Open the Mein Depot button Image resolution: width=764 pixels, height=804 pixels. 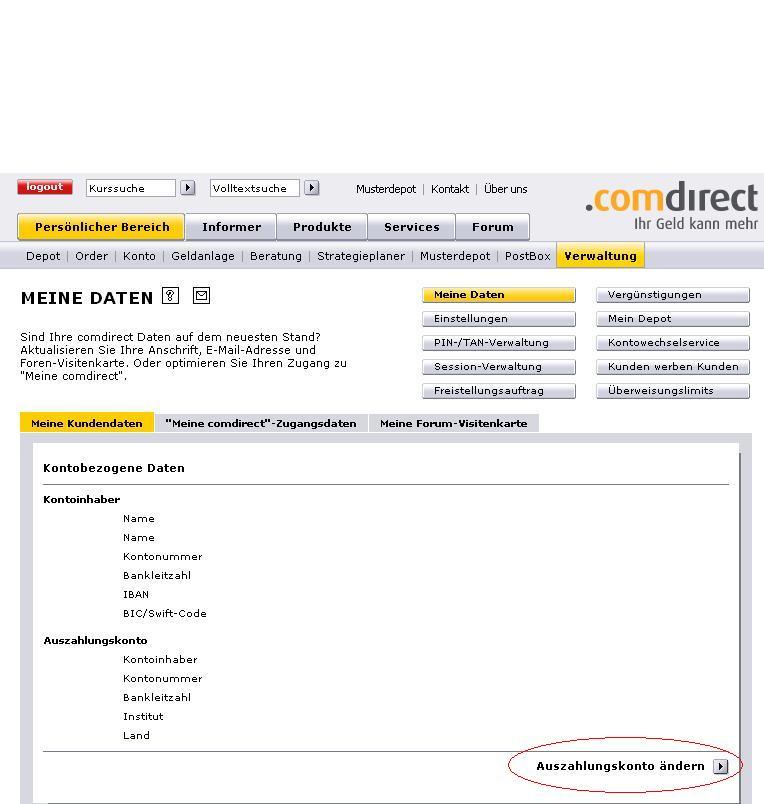(673, 319)
